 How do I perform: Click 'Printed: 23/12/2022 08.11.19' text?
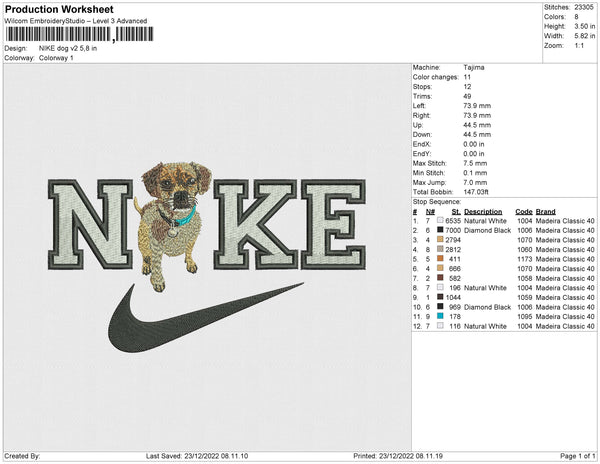[x=398, y=456]
